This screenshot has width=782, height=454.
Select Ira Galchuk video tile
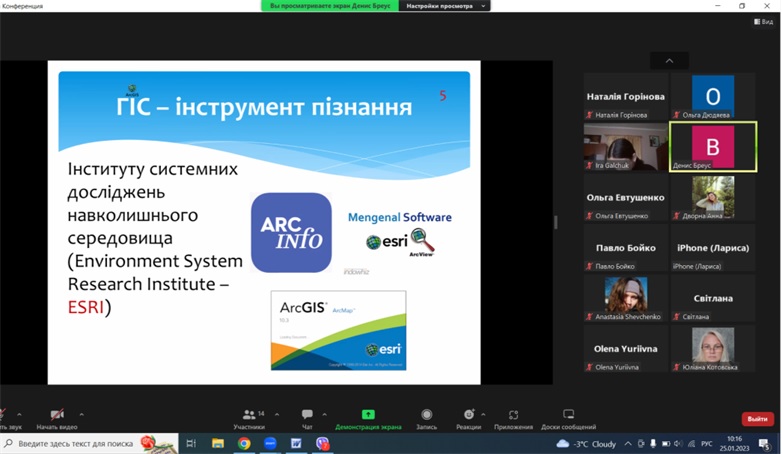click(625, 147)
